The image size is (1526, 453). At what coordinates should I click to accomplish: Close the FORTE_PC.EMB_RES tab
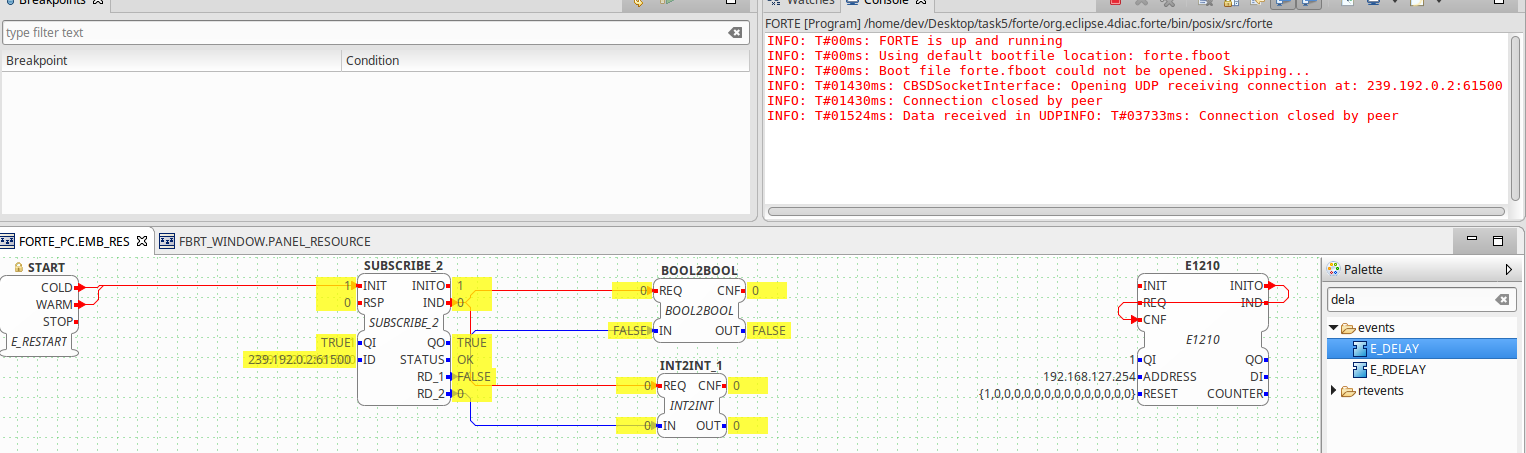[141, 241]
